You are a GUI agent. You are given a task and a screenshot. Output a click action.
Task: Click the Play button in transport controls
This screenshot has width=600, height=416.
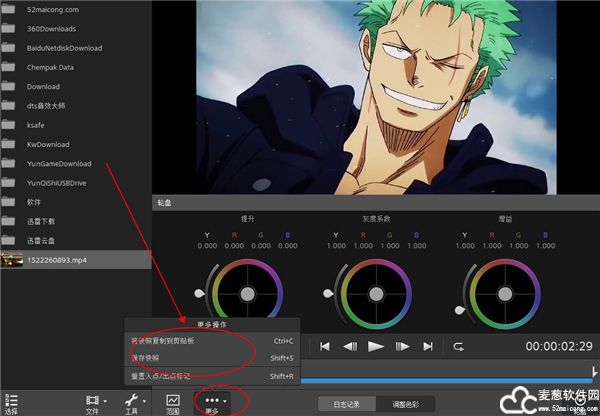point(376,346)
